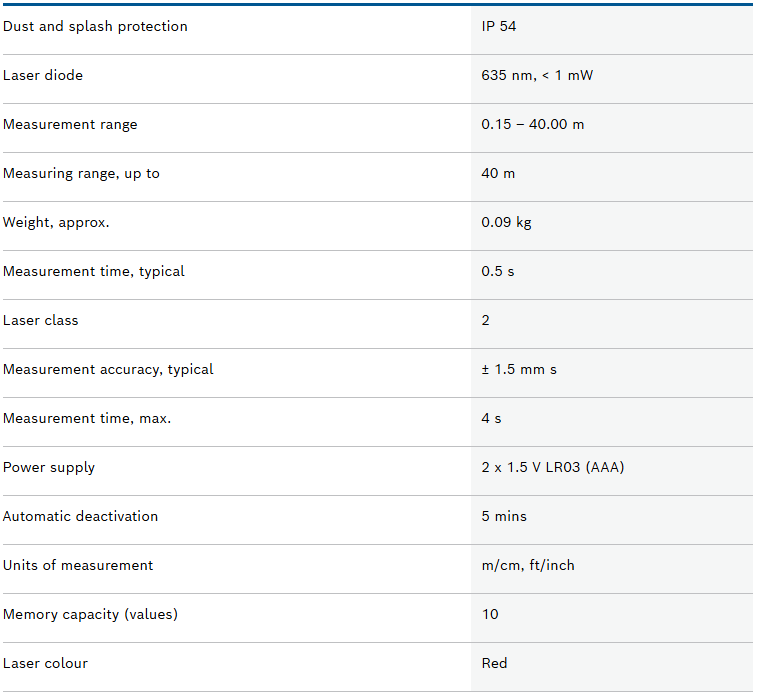
Task: Click the "Units of measurement" label
Action: [78, 566]
